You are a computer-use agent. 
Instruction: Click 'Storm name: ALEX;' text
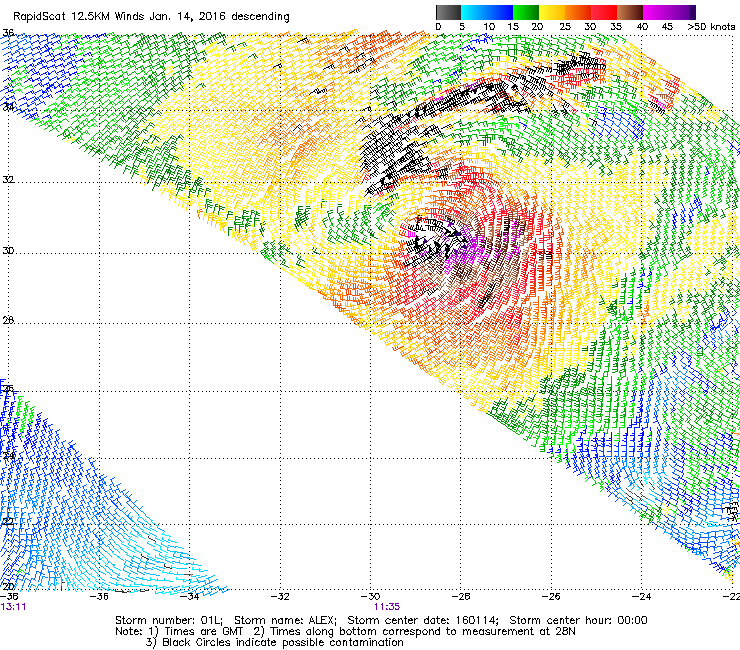[286, 620]
